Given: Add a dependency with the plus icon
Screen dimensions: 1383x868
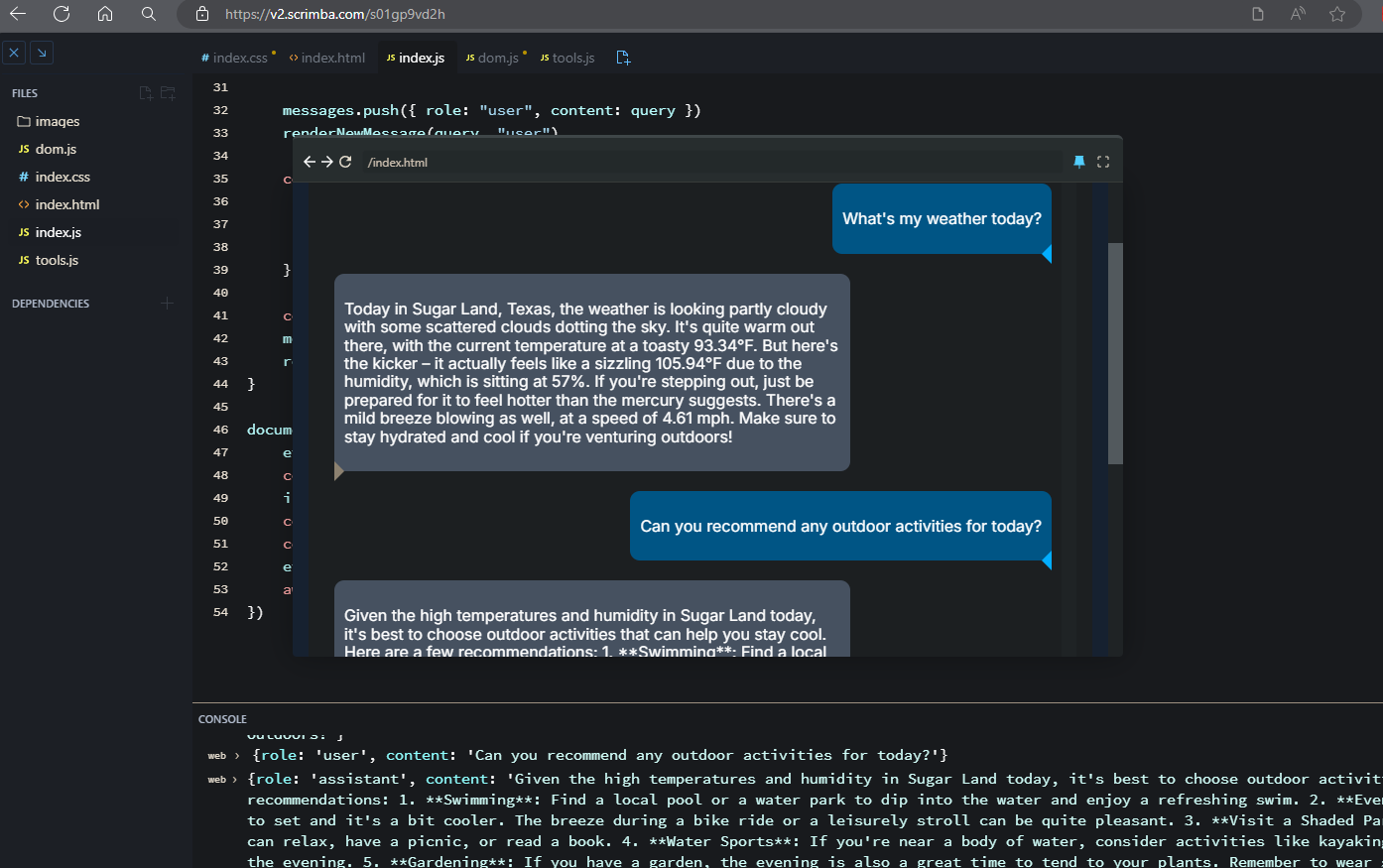Looking at the screenshot, I should coord(167,304).
